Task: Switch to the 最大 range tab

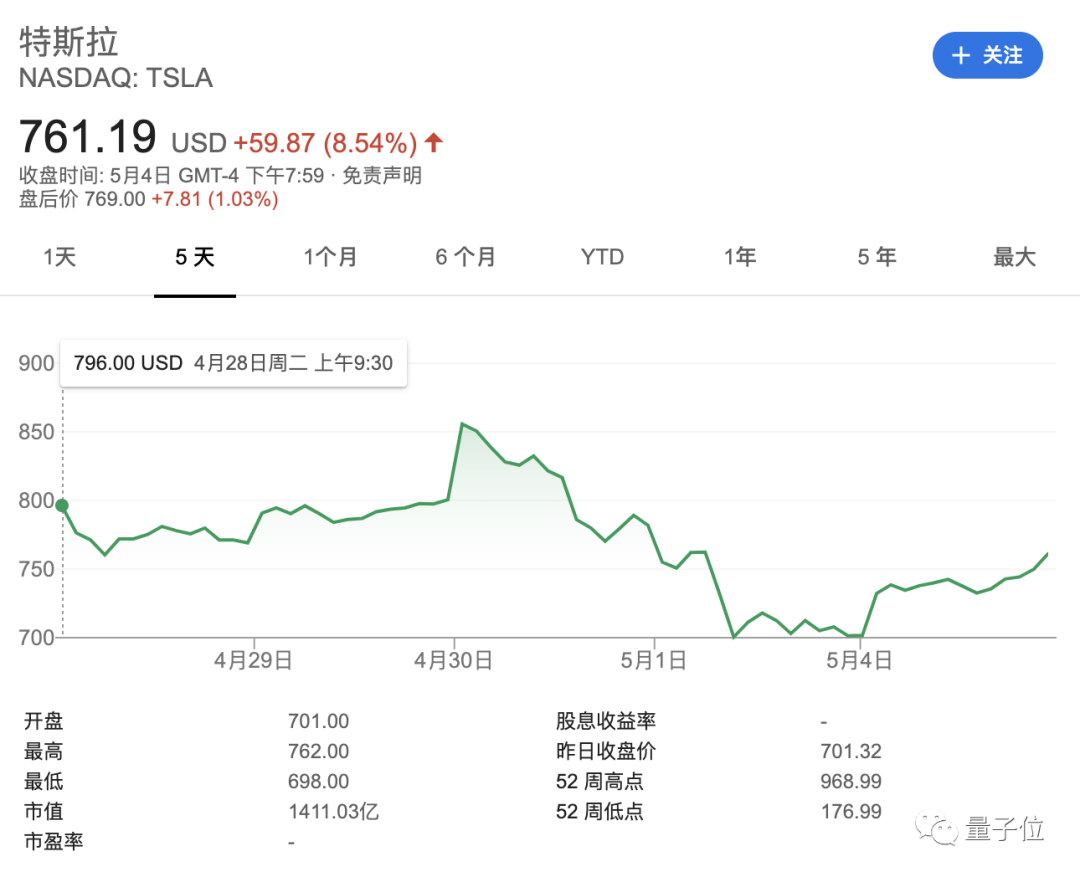Action: (x=1014, y=258)
